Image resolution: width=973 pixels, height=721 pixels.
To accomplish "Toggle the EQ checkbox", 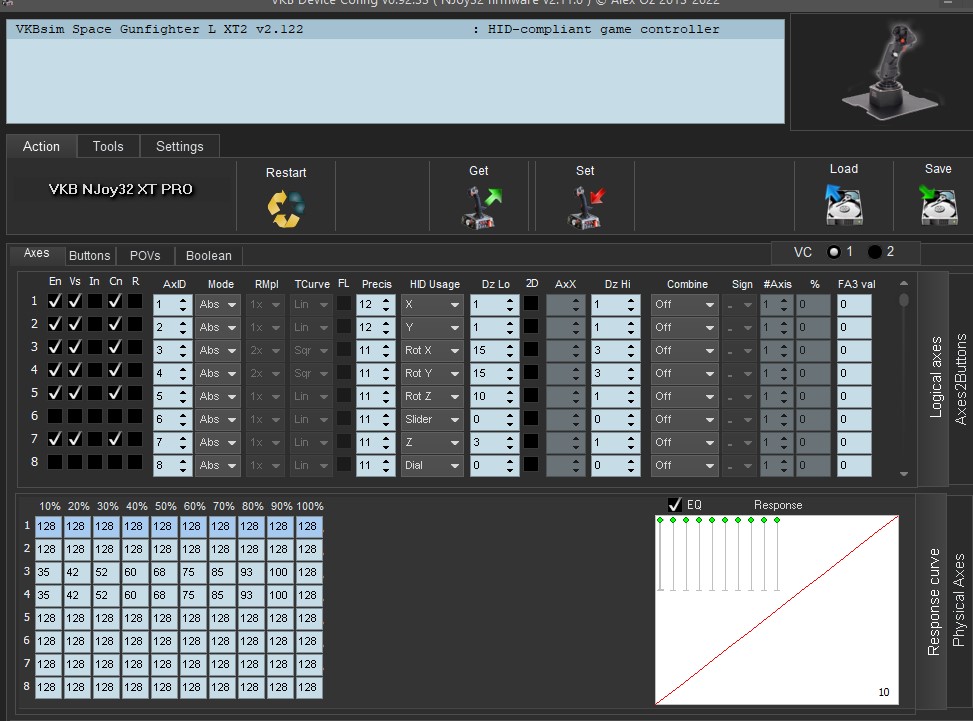I will [675, 504].
